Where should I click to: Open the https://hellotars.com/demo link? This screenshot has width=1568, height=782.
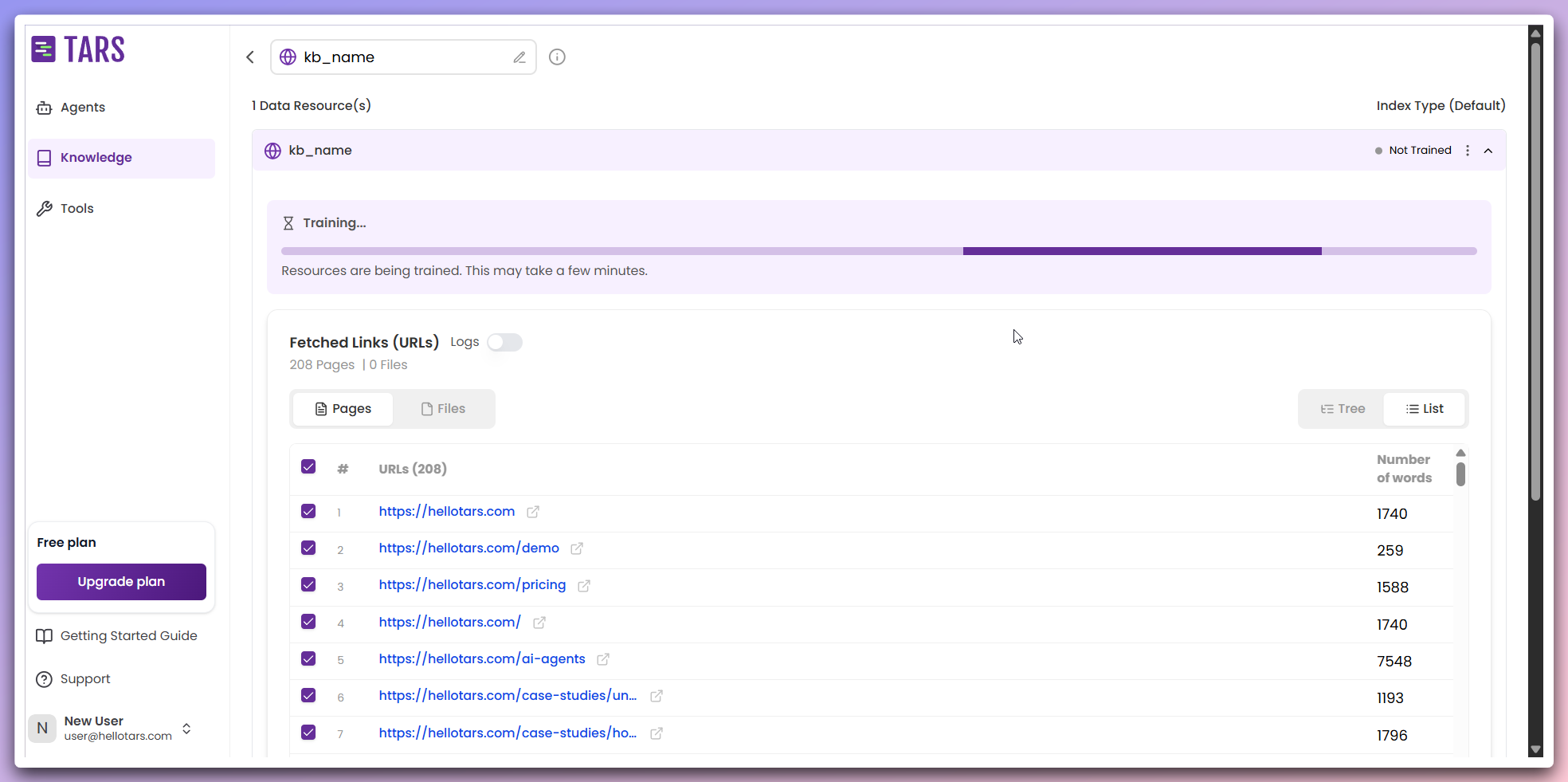(x=469, y=548)
